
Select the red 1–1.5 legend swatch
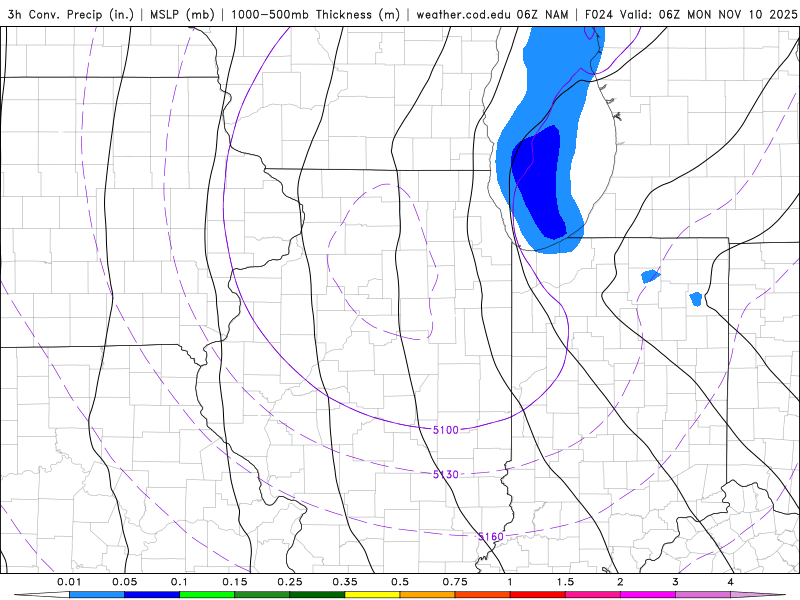(538, 595)
